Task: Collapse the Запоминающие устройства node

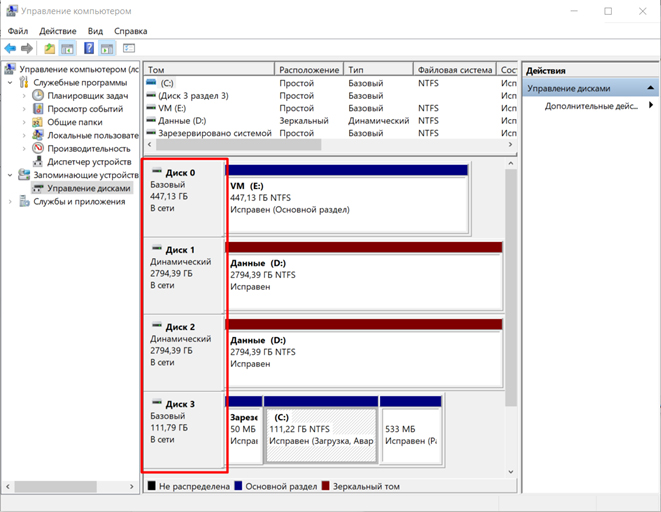Action: (10, 175)
